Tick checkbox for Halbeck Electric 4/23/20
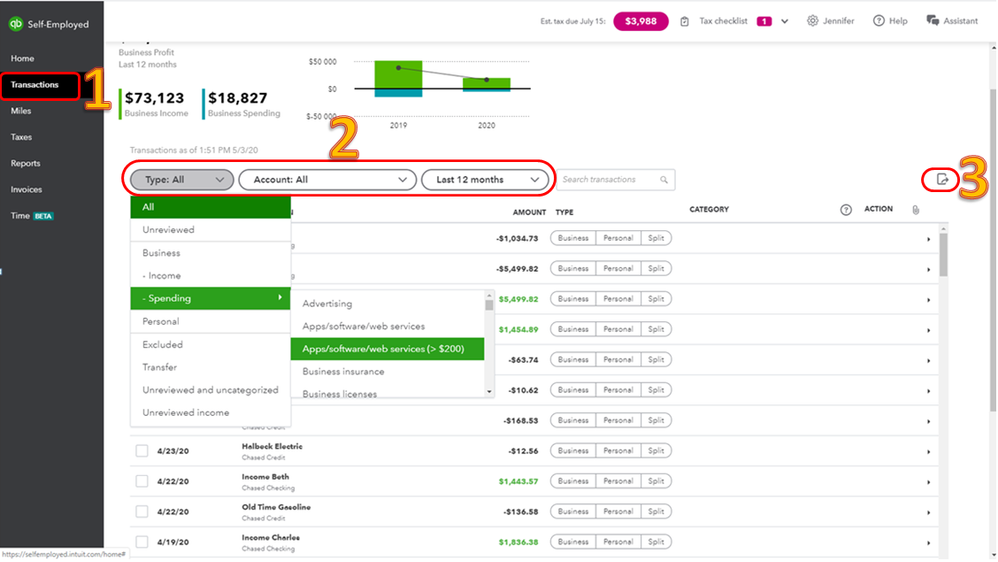998x562 pixels. 142,451
